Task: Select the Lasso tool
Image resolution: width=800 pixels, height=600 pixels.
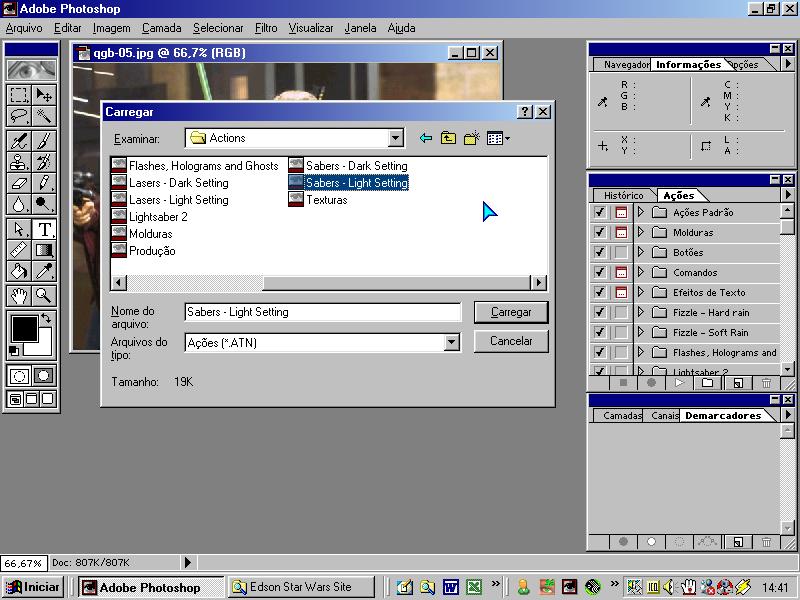Action: (19, 116)
